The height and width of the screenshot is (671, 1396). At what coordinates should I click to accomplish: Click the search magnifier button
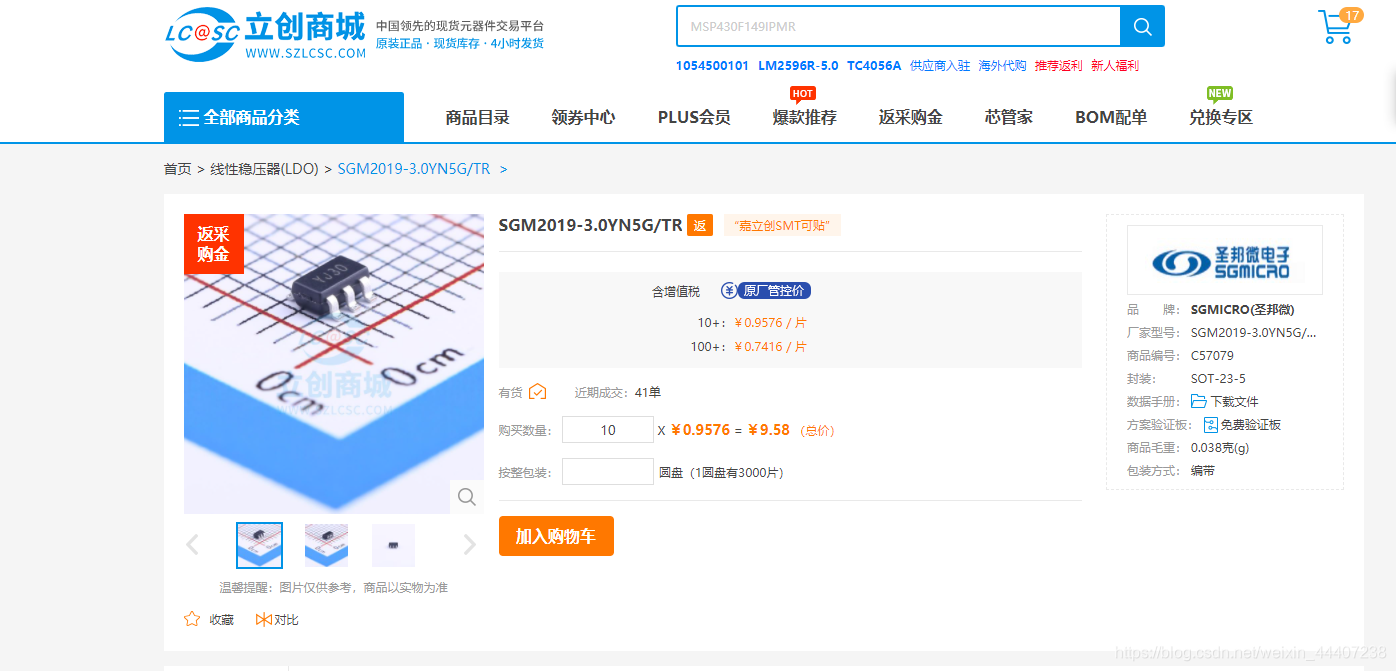pyautogui.click(x=1142, y=26)
